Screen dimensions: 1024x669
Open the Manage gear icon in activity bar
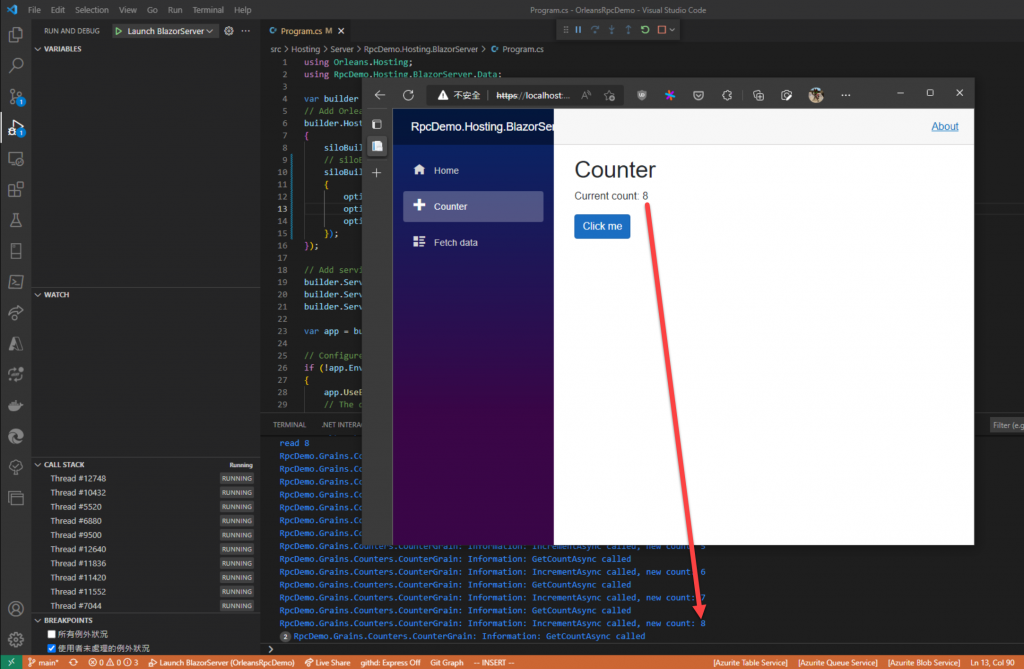coord(16,640)
